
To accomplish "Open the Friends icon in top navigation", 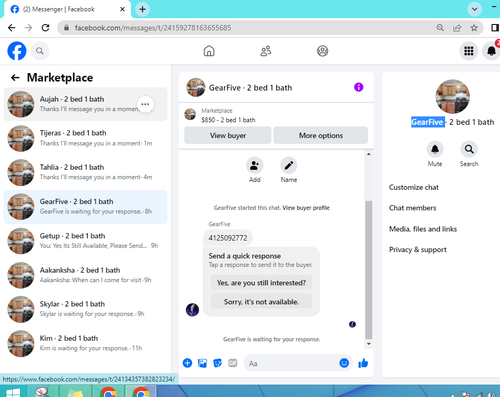I will pos(266,51).
